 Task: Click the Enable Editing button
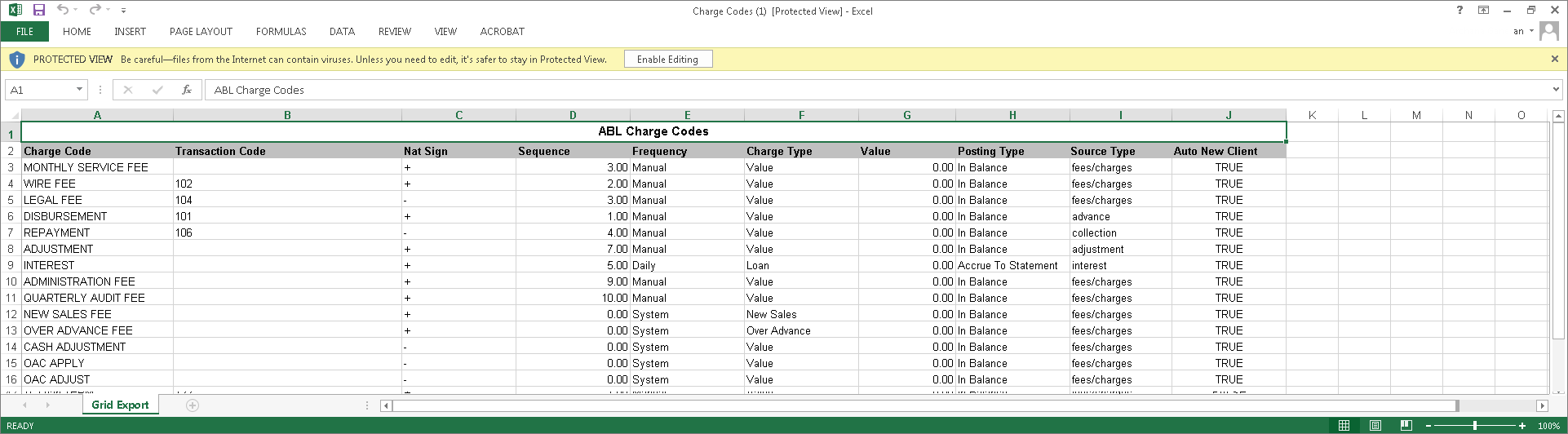pos(667,60)
